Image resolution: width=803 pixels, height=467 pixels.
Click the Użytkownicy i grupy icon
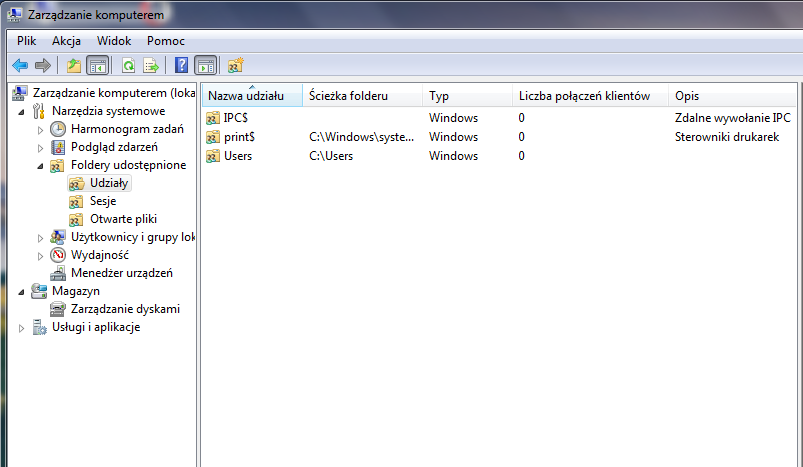58,237
